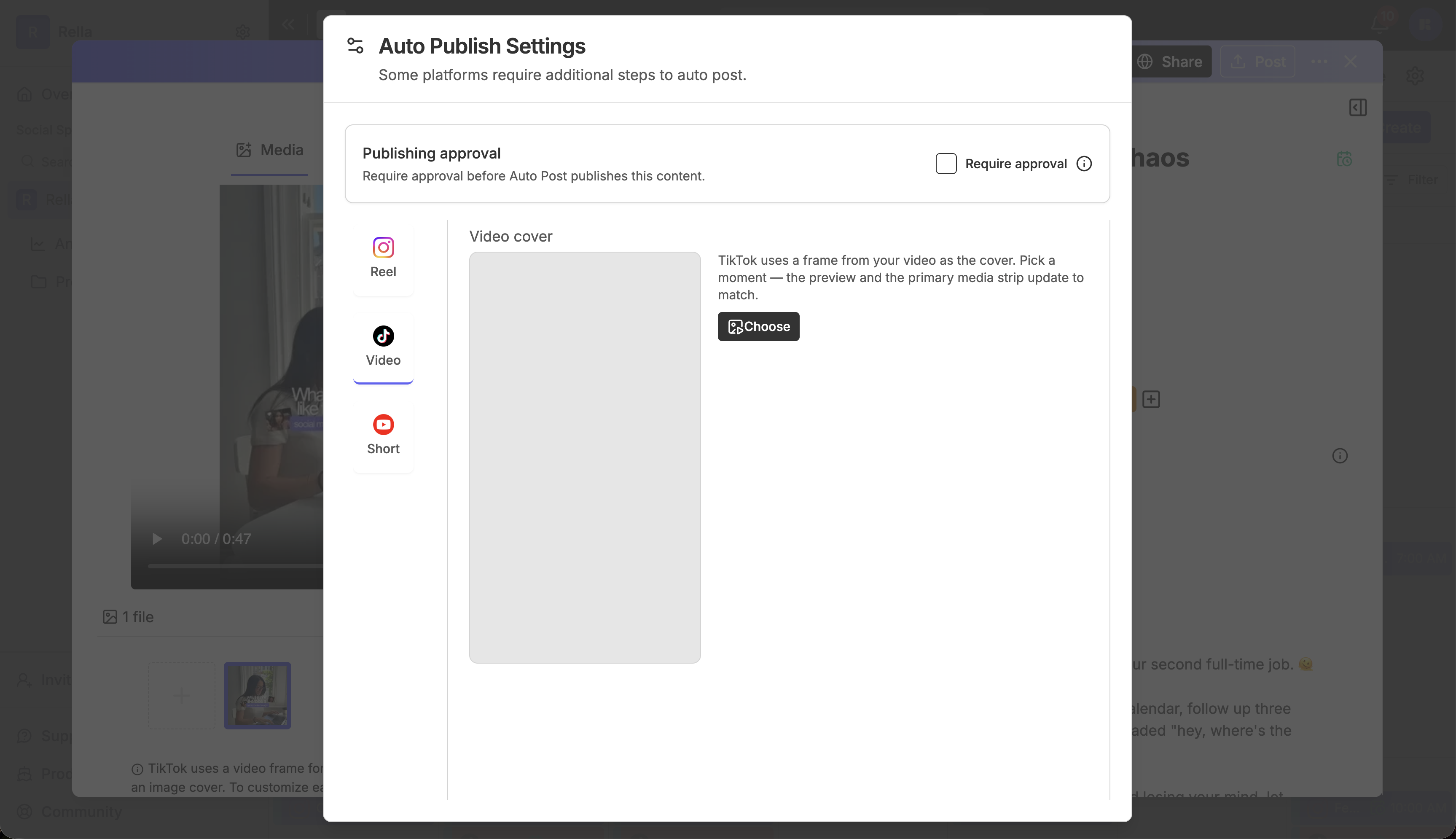Click the collapse side panel icon
1456x839 pixels.
click(x=1357, y=107)
